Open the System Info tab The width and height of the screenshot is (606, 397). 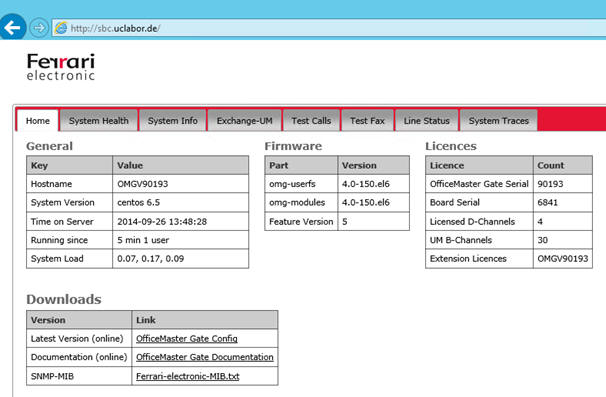coord(172,121)
